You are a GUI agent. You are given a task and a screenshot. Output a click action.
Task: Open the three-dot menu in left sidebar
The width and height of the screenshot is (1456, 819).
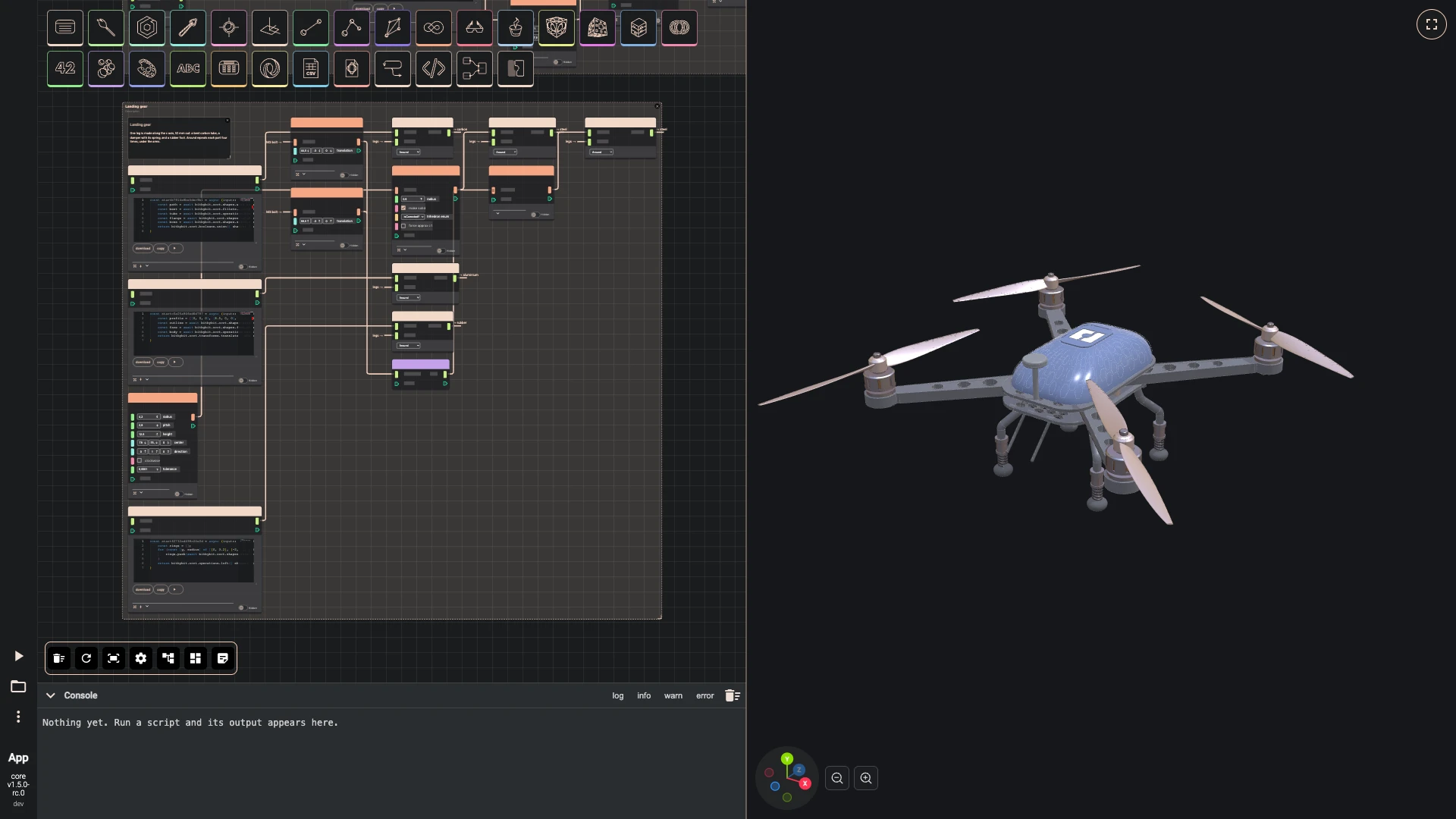[x=18, y=717]
